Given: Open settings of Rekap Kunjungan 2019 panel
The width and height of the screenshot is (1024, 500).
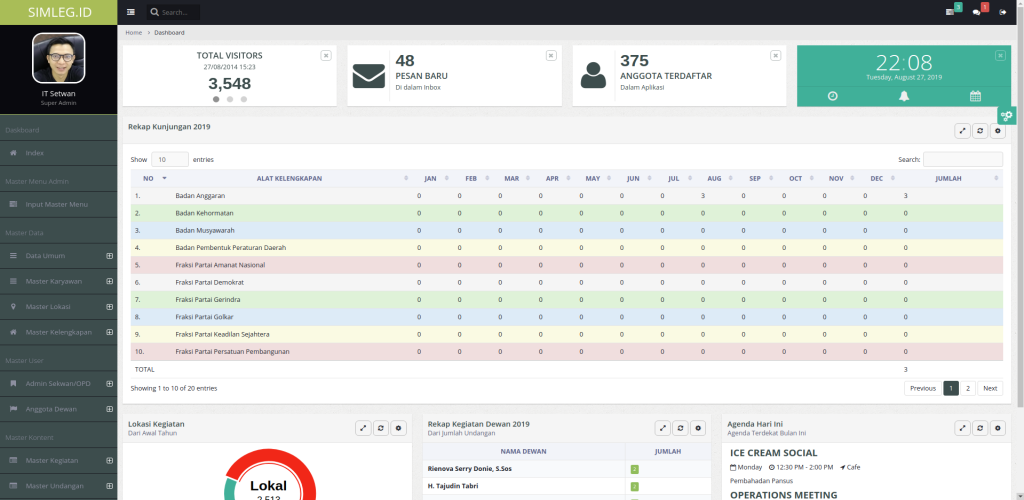Looking at the screenshot, I should (x=997, y=131).
